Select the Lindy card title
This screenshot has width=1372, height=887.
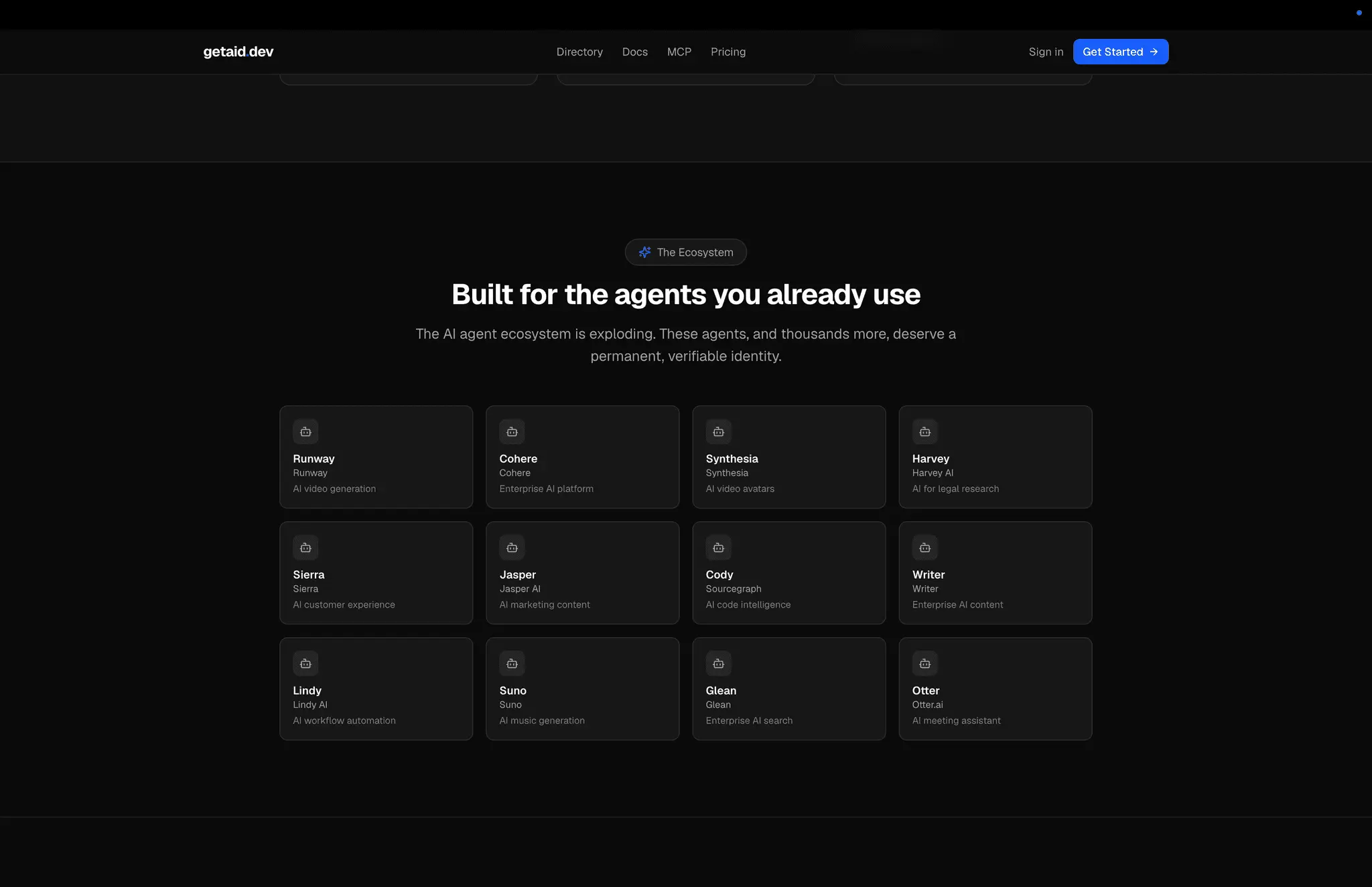pos(307,690)
